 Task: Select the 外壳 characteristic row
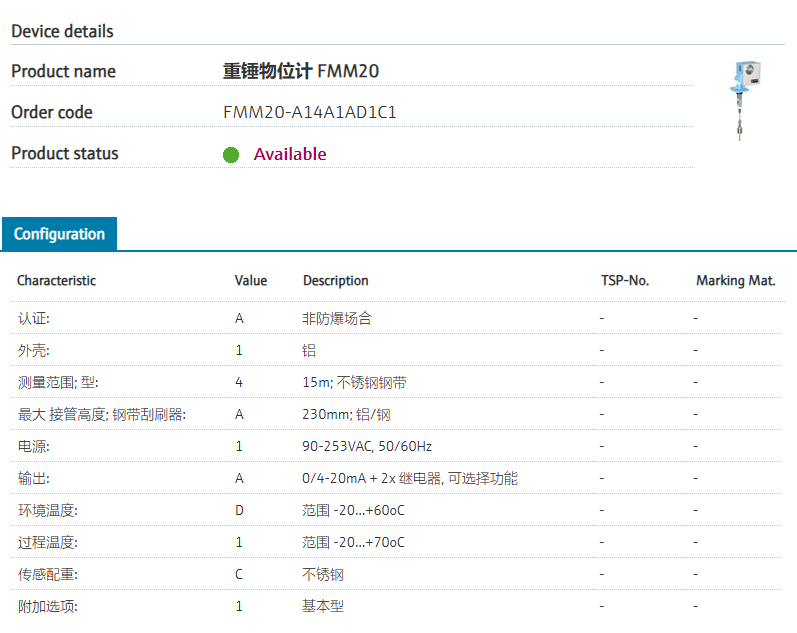pos(34,350)
